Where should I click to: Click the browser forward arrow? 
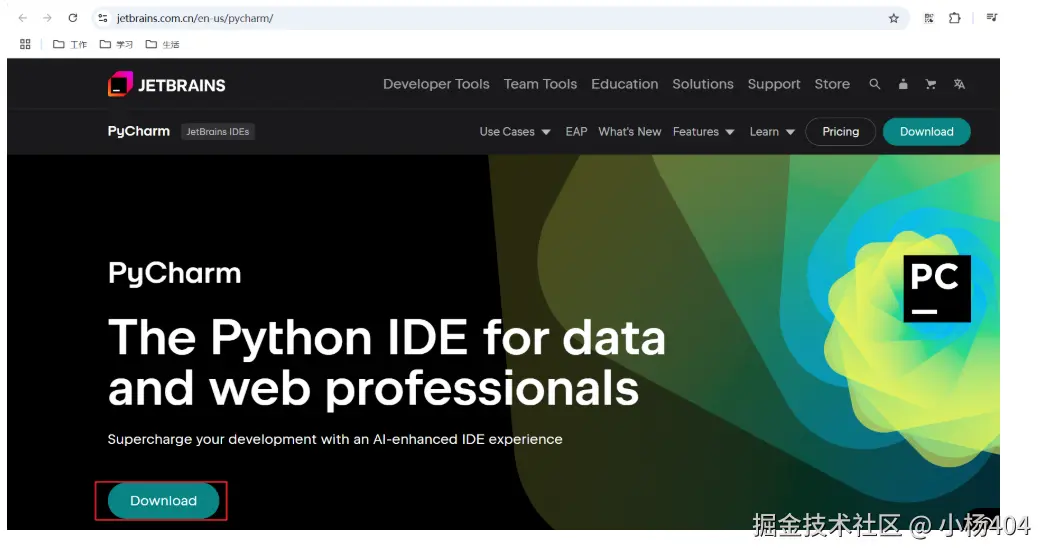[x=47, y=18]
